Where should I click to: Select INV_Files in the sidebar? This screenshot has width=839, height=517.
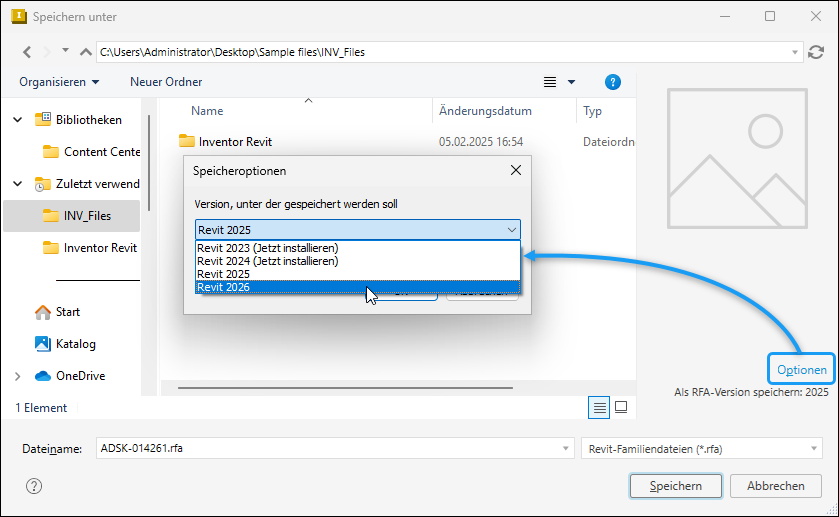click(72, 216)
